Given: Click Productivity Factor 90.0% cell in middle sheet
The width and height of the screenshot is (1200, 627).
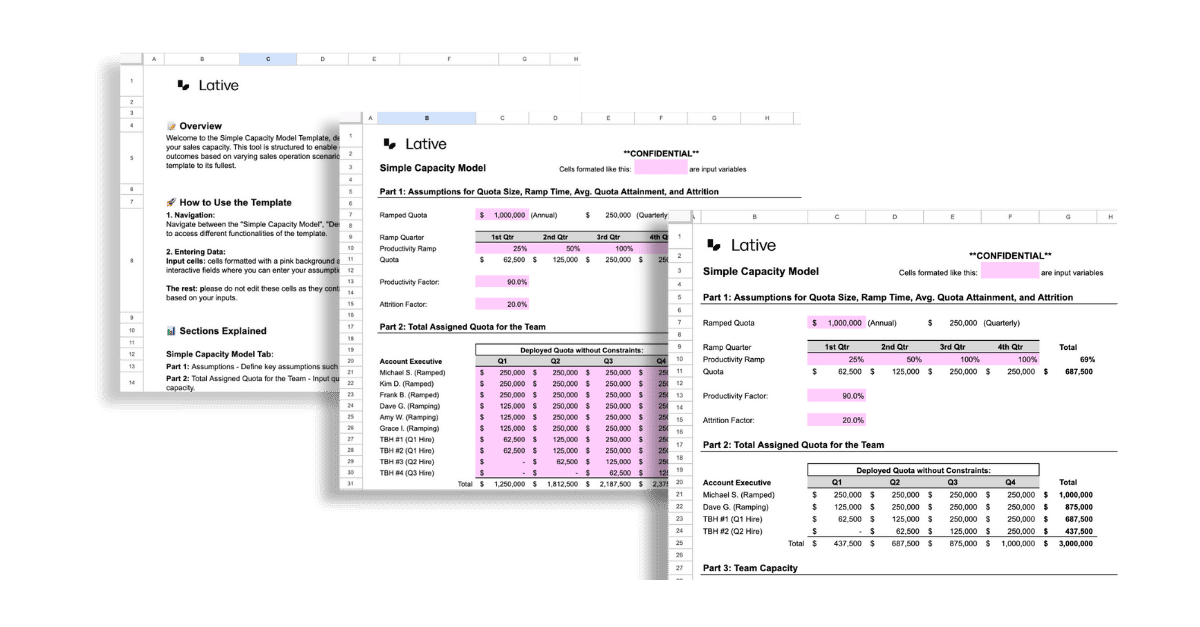Looking at the screenshot, I should pyautogui.click(x=503, y=282).
